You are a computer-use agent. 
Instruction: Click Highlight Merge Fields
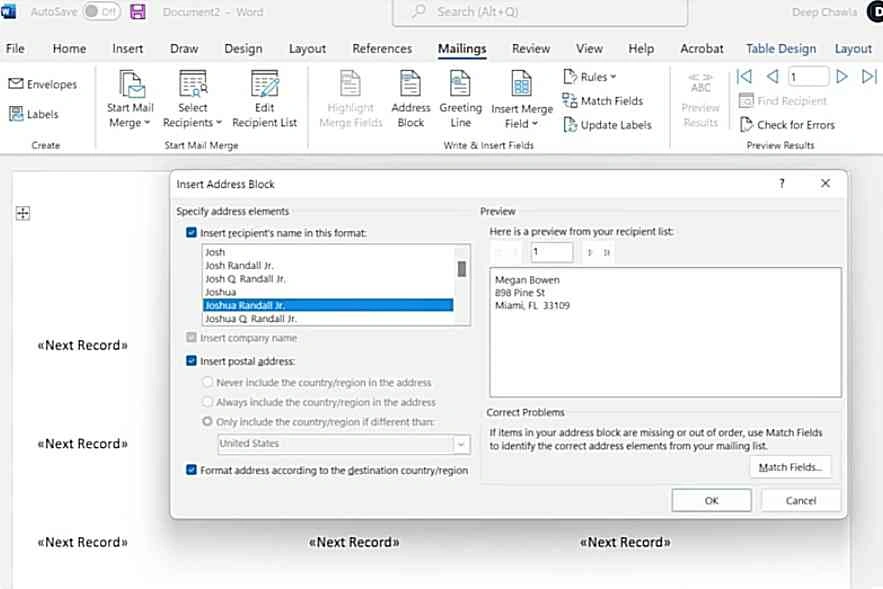click(350, 100)
